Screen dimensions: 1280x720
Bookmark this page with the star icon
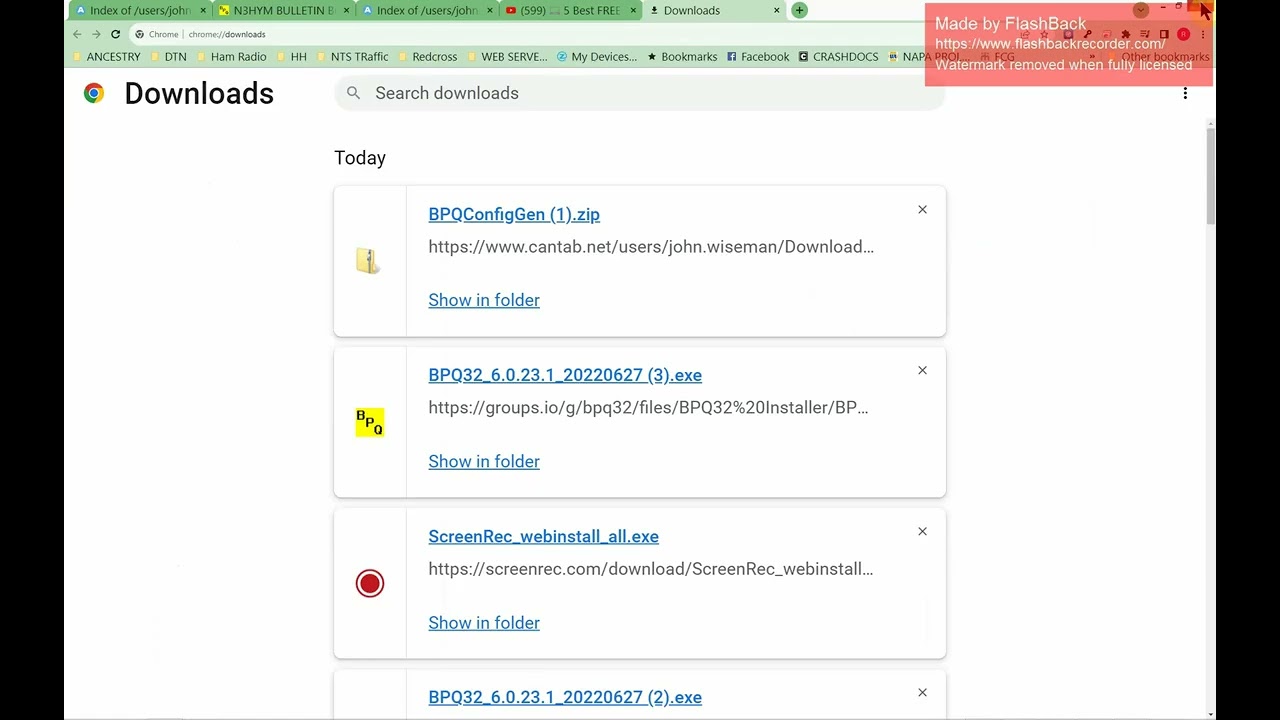point(1044,34)
